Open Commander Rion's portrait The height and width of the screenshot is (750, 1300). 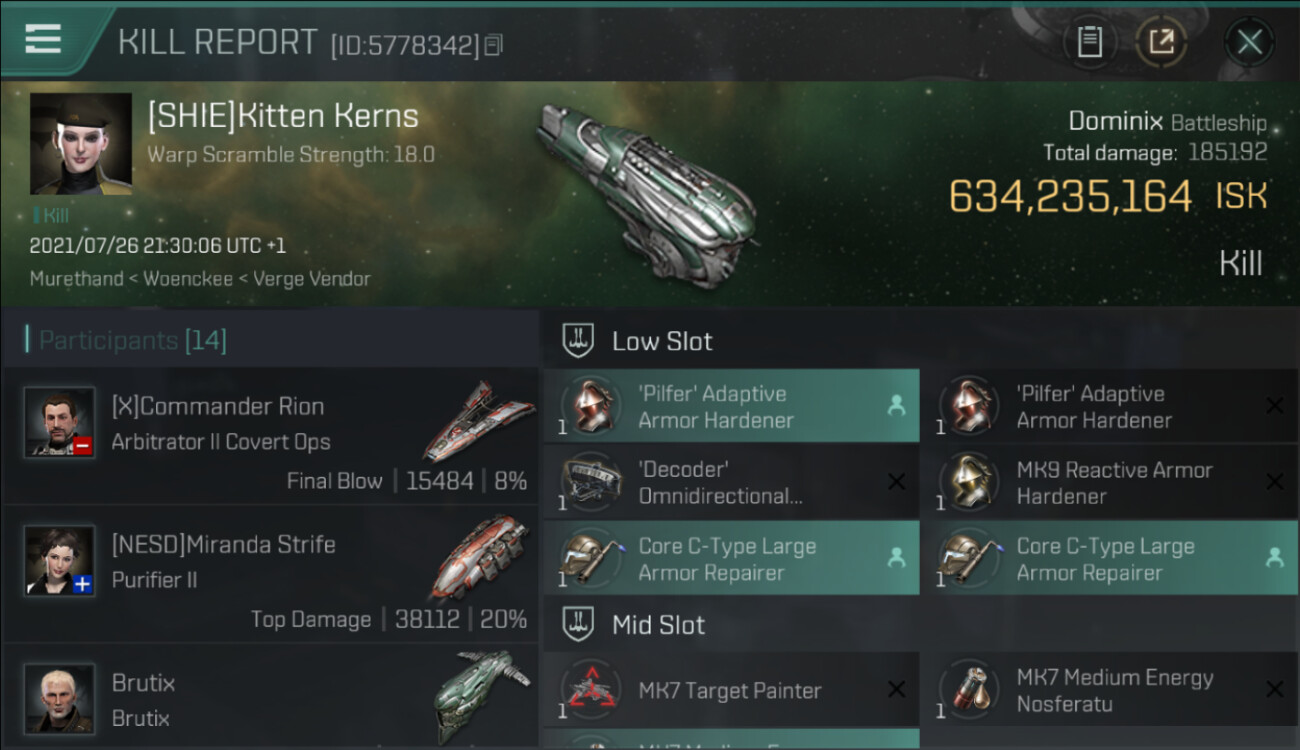[60, 422]
